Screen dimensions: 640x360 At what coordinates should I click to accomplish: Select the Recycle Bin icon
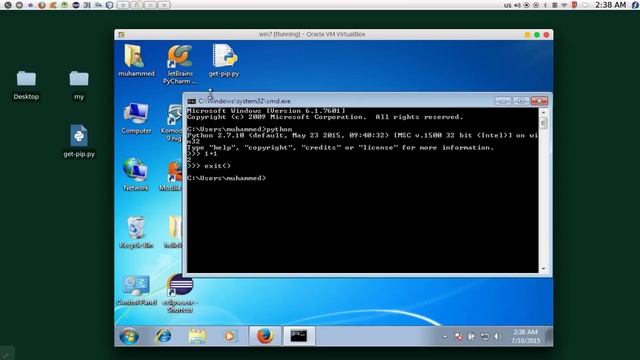[136, 232]
